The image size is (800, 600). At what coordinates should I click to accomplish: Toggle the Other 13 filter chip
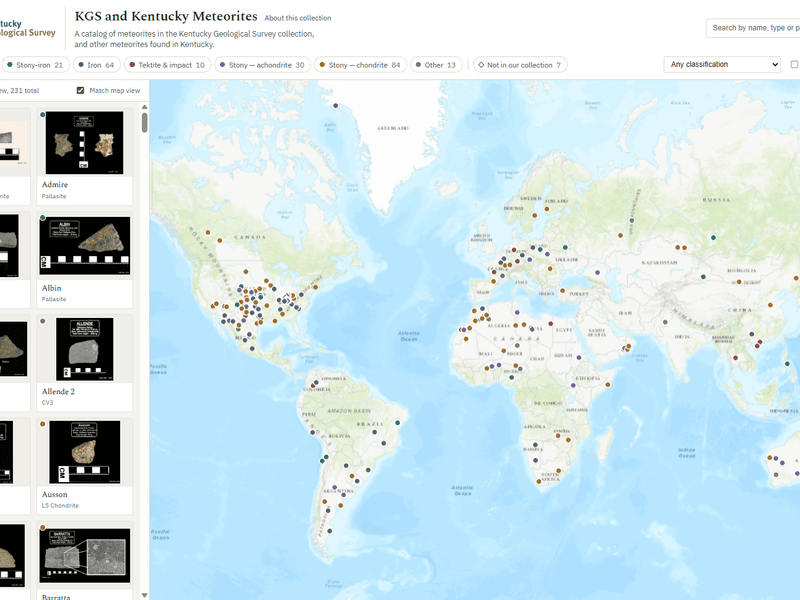pyautogui.click(x=436, y=65)
